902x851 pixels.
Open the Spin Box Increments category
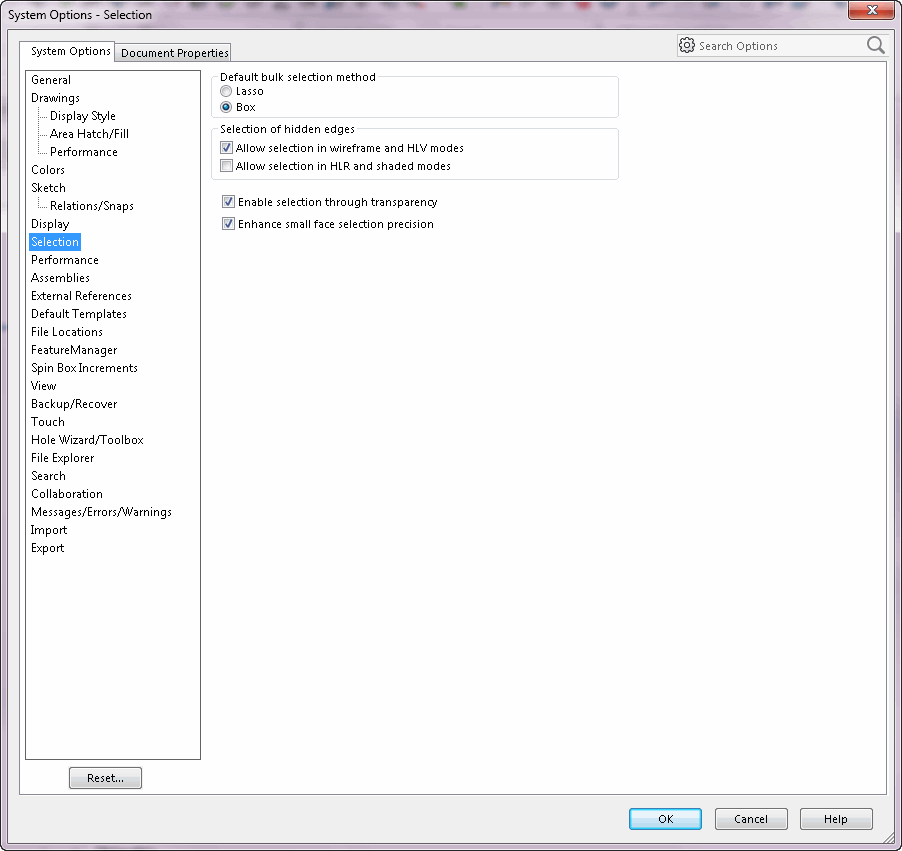(84, 368)
